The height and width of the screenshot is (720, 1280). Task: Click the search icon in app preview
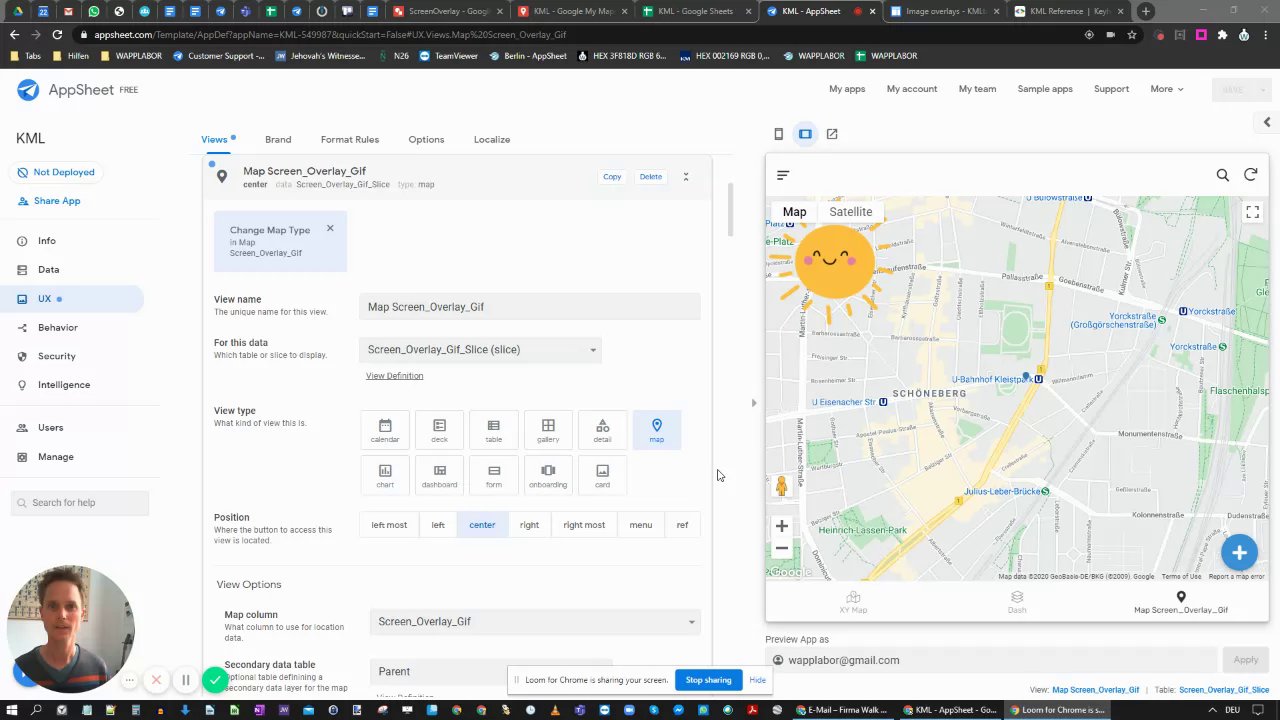click(1222, 175)
